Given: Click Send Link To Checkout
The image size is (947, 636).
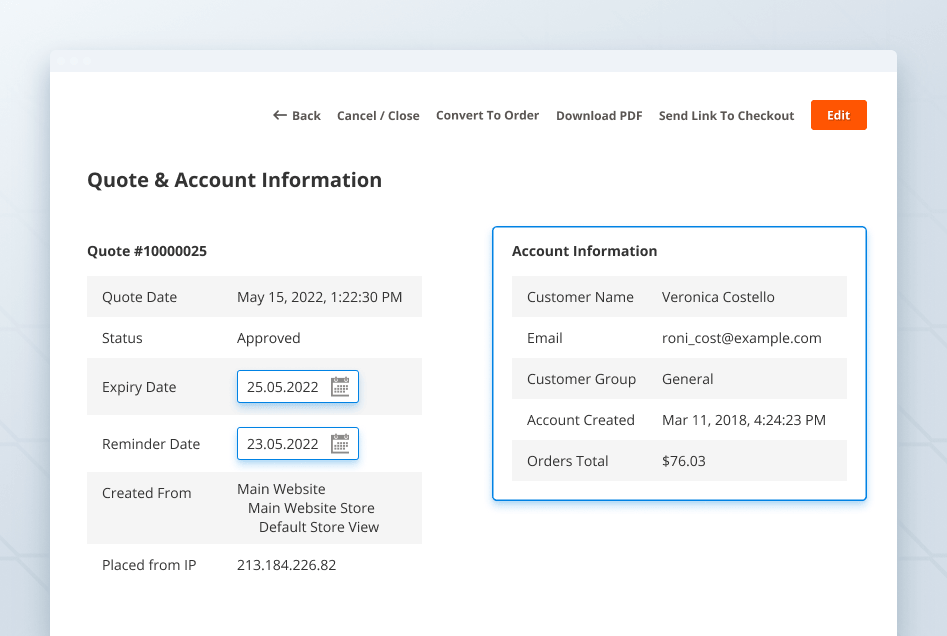Looking at the screenshot, I should [726, 115].
